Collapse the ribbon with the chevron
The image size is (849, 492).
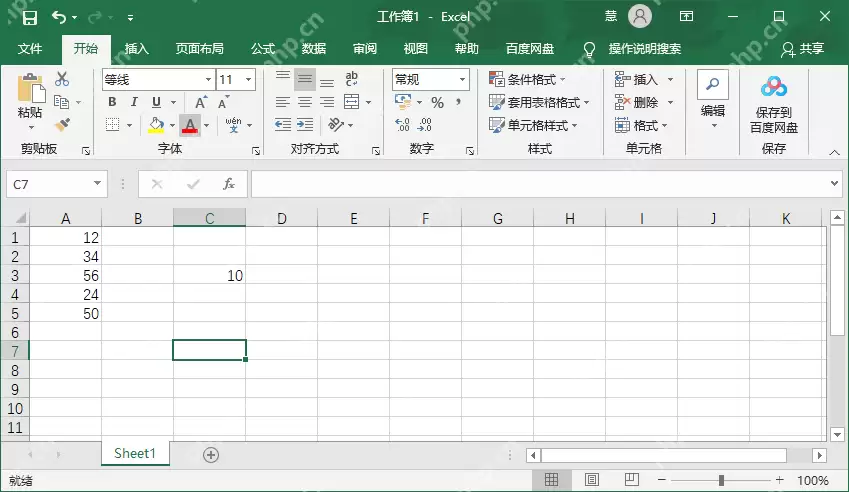pos(834,153)
